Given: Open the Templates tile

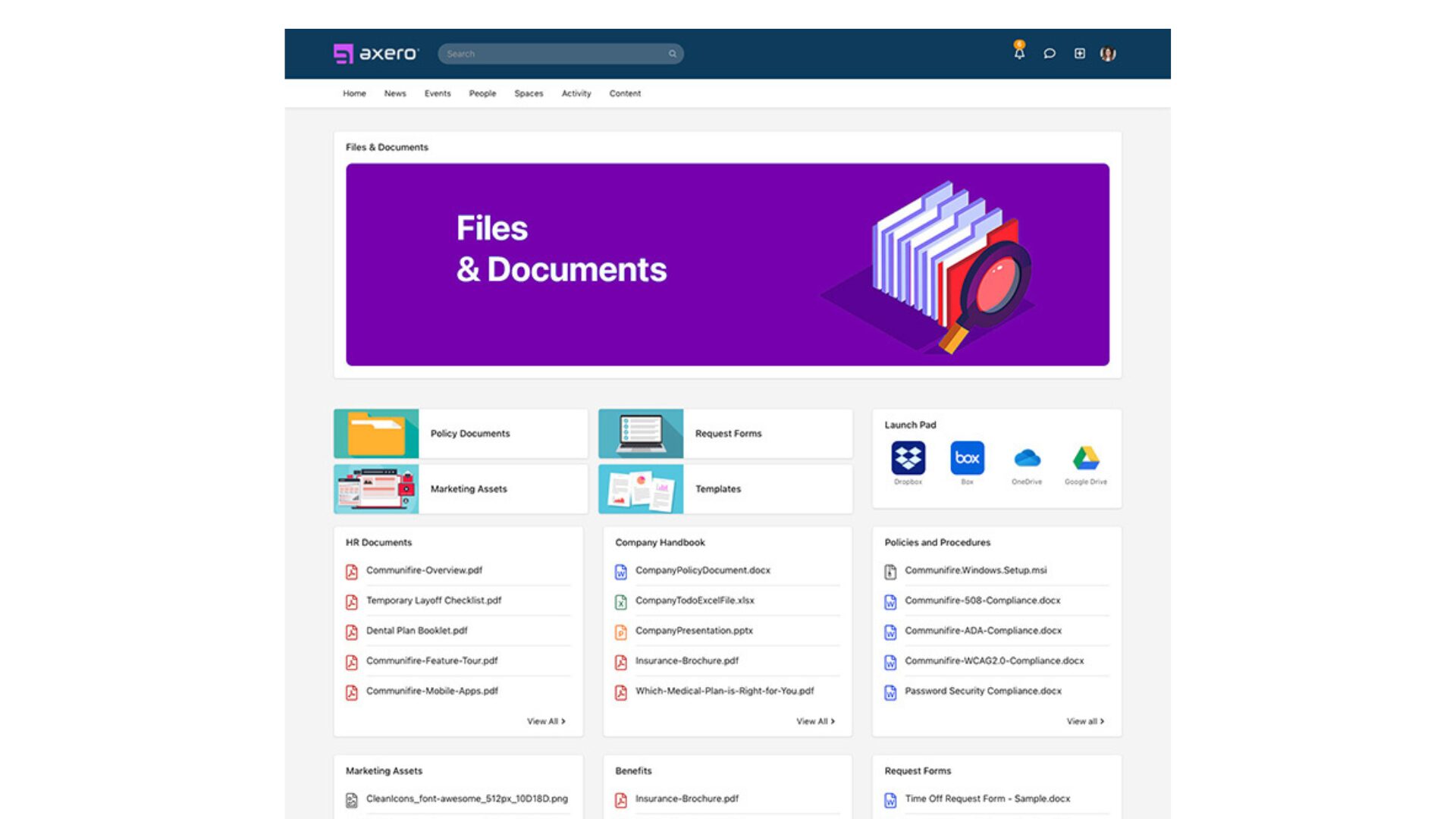Looking at the screenshot, I should (718, 489).
